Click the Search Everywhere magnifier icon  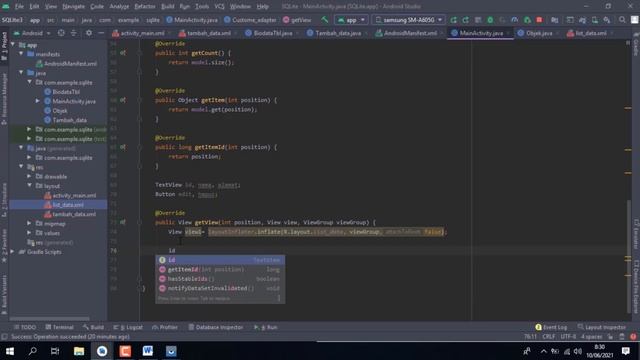pyautogui.click(x=622, y=20)
